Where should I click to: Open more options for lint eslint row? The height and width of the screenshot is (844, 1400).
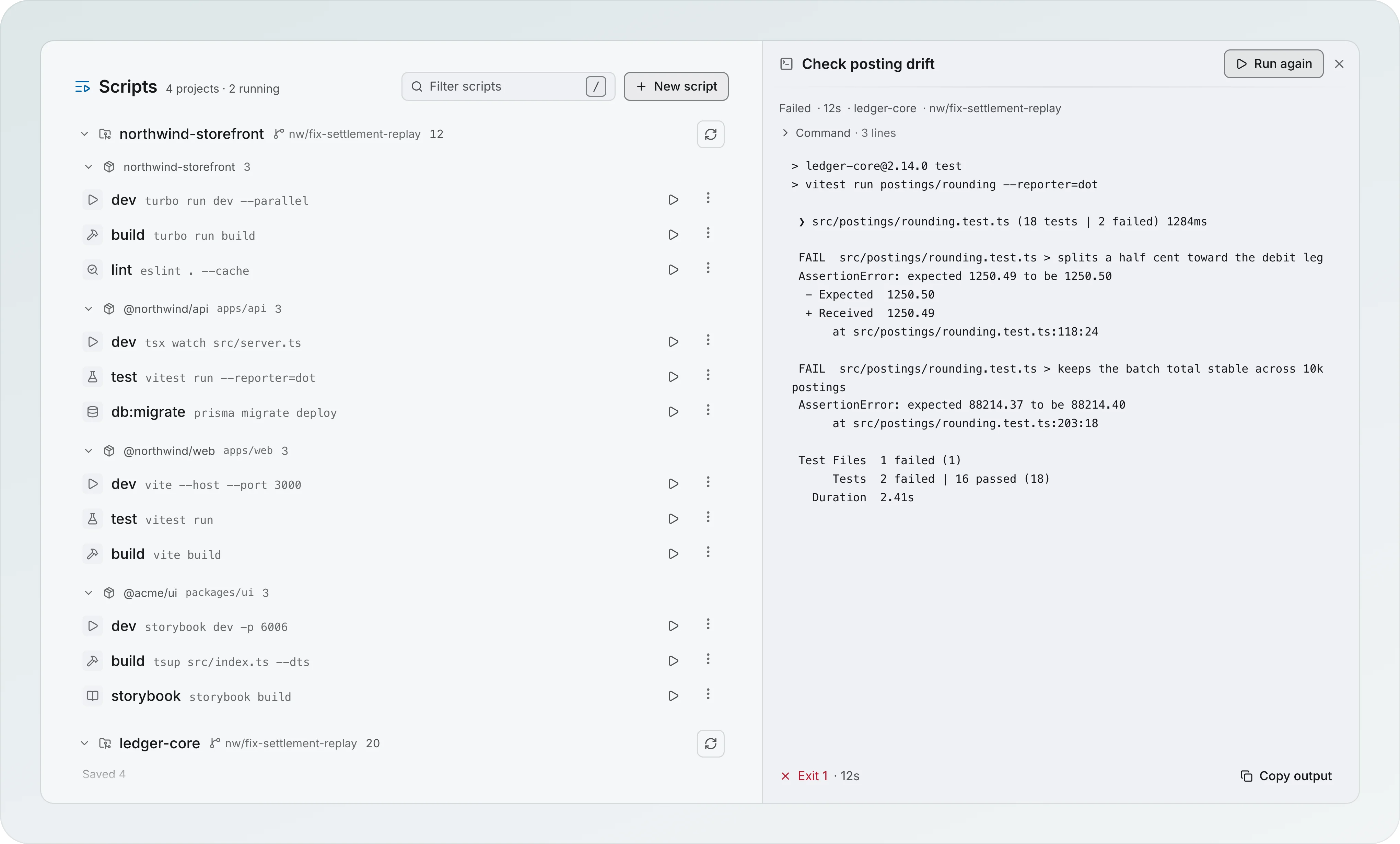coord(708,268)
